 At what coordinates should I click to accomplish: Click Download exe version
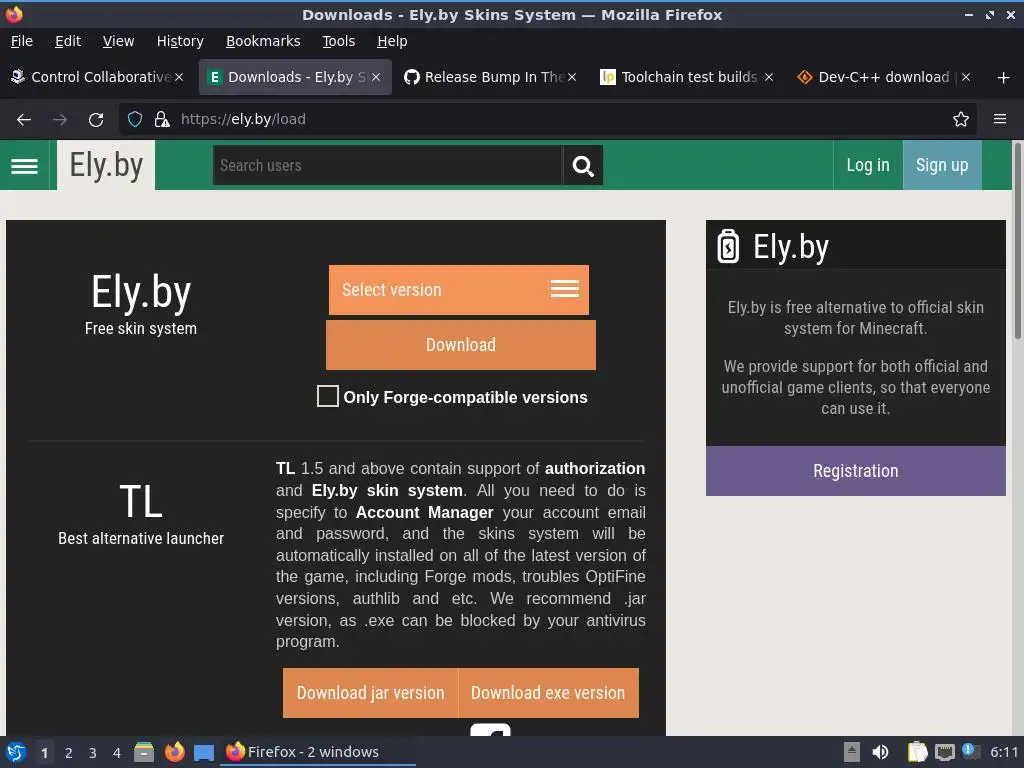tap(548, 693)
